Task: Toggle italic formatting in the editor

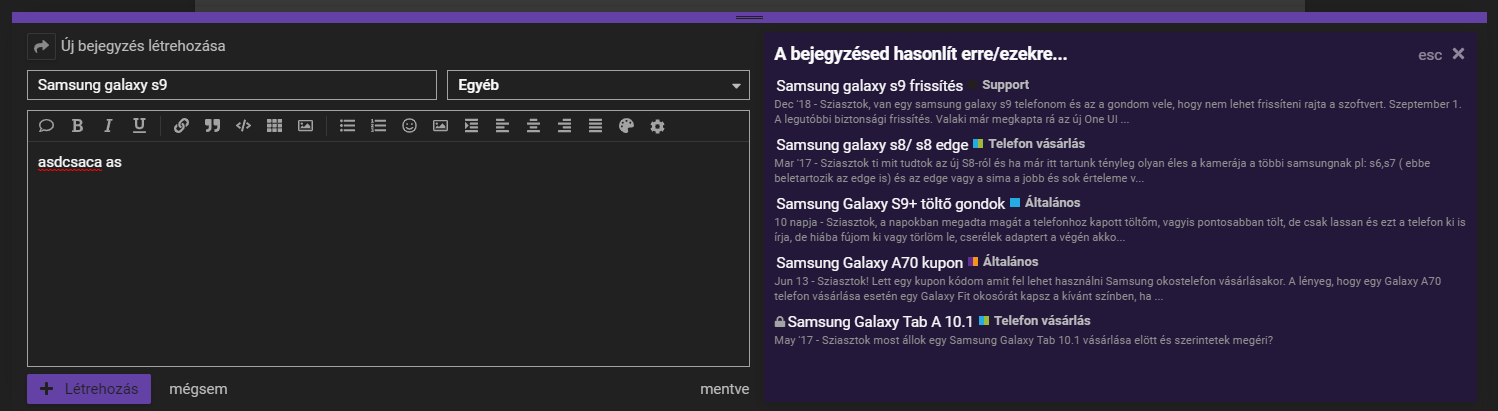Action: [x=108, y=126]
